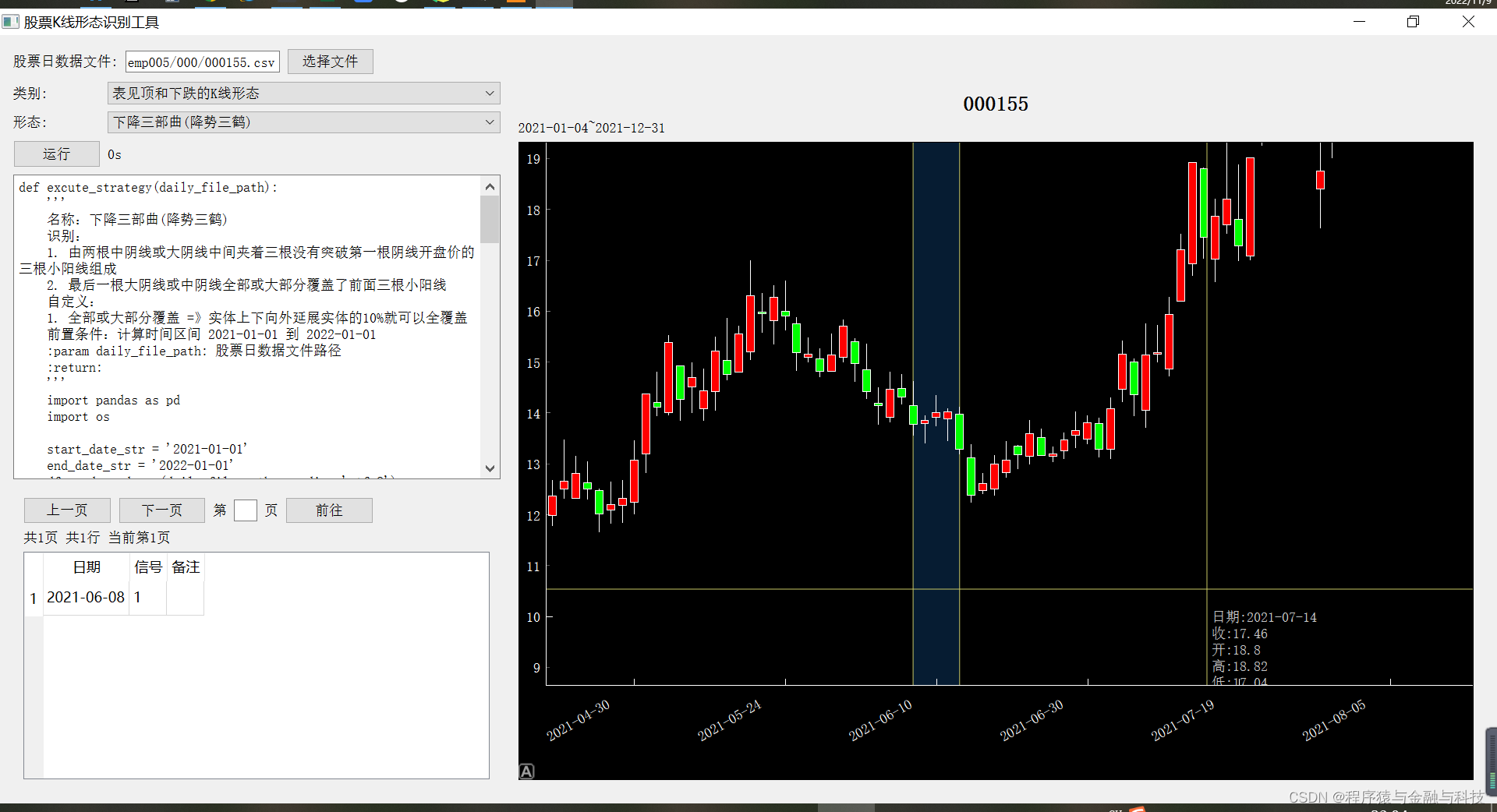Open the 类别 dropdown

tap(303, 94)
